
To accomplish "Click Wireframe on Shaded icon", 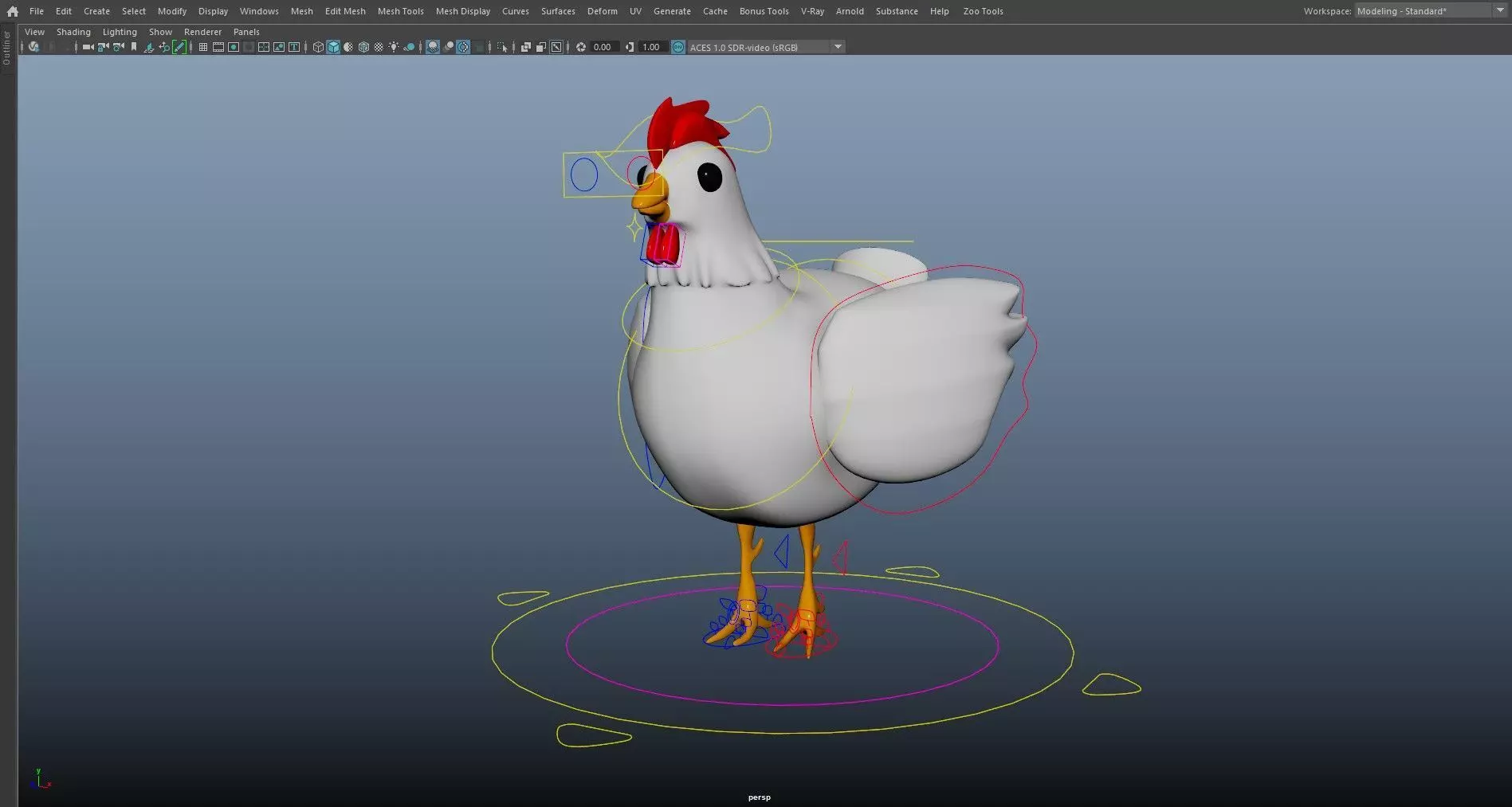I will click(x=363, y=47).
